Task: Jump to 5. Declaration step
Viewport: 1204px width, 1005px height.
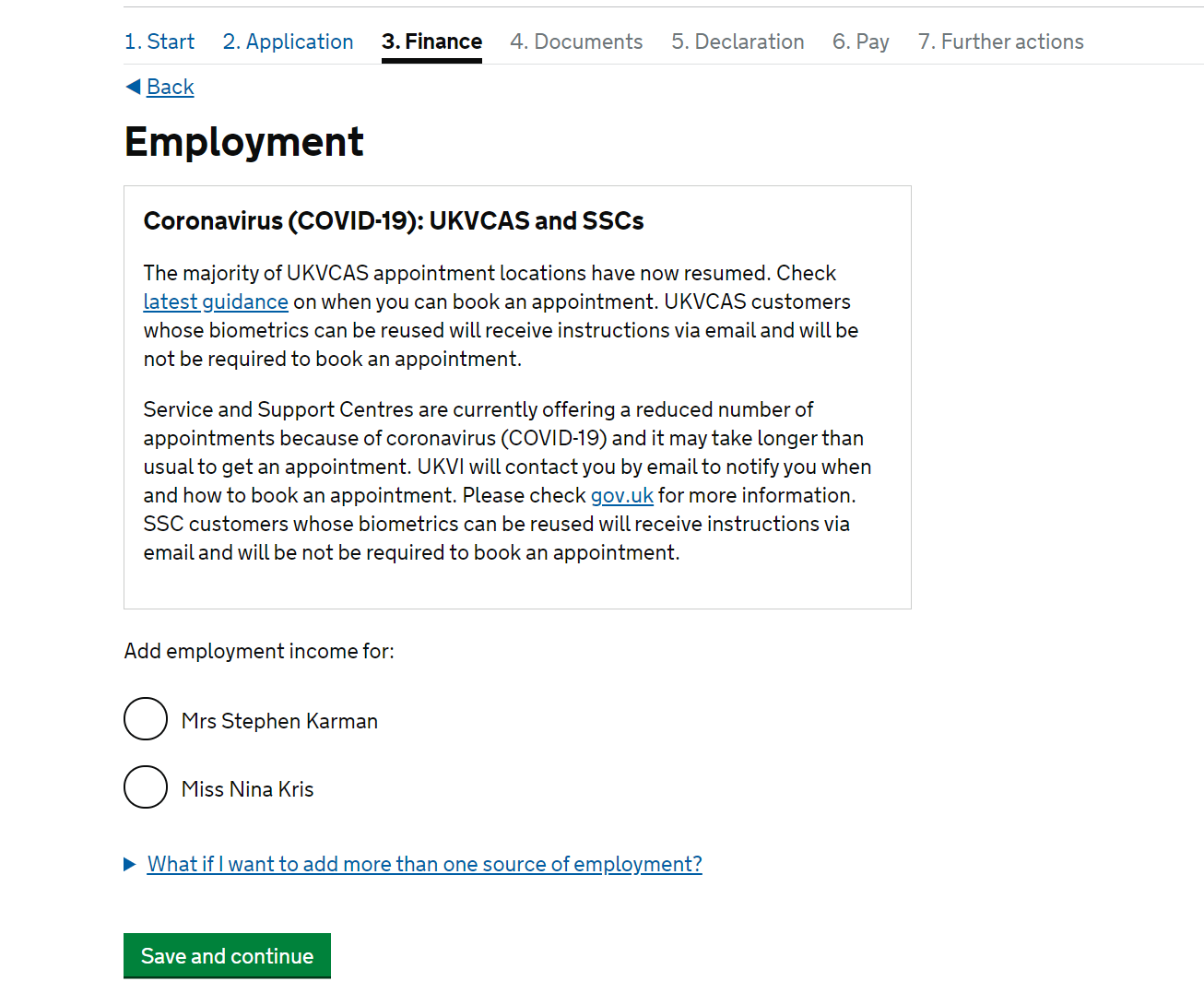Action: click(x=738, y=41)
